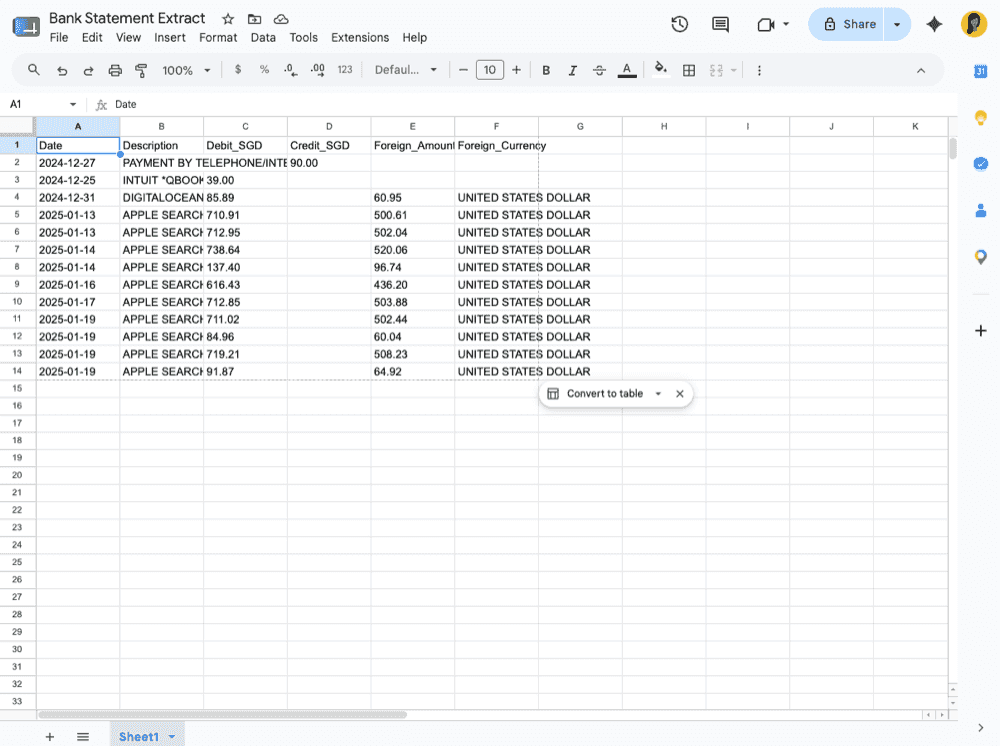Image resolution: width=1000 pixels, height=746 pixels.
Task: Expand the Share options arrow
Action: click(897, 24)
